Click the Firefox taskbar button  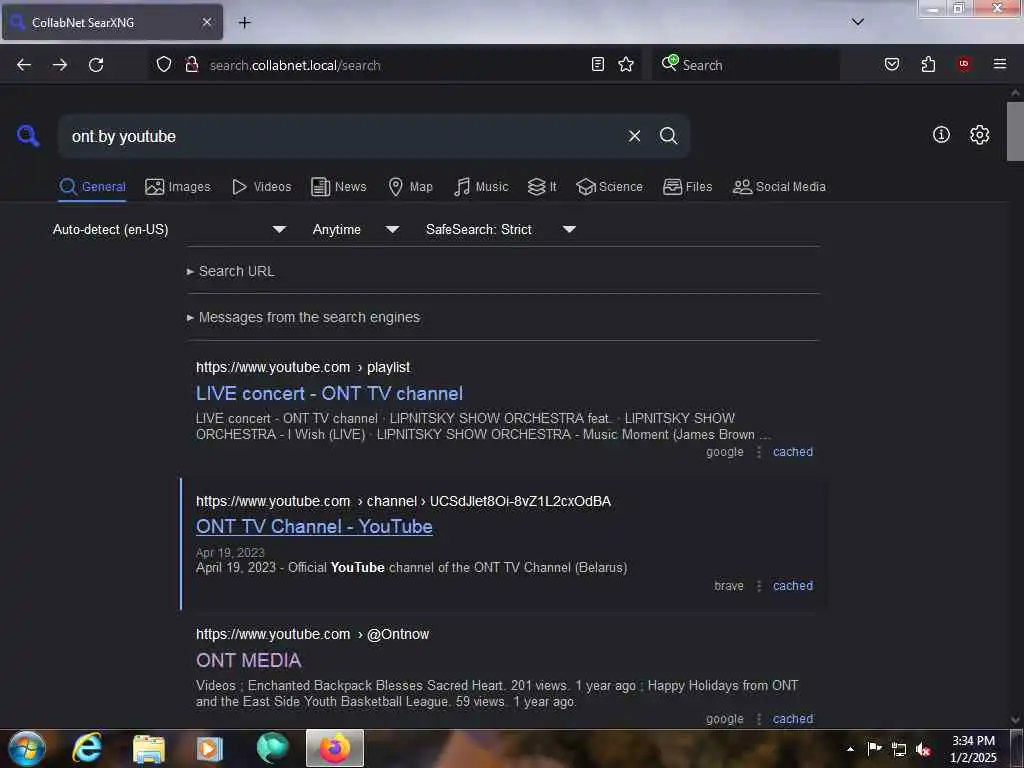click(x=334, y=748)
